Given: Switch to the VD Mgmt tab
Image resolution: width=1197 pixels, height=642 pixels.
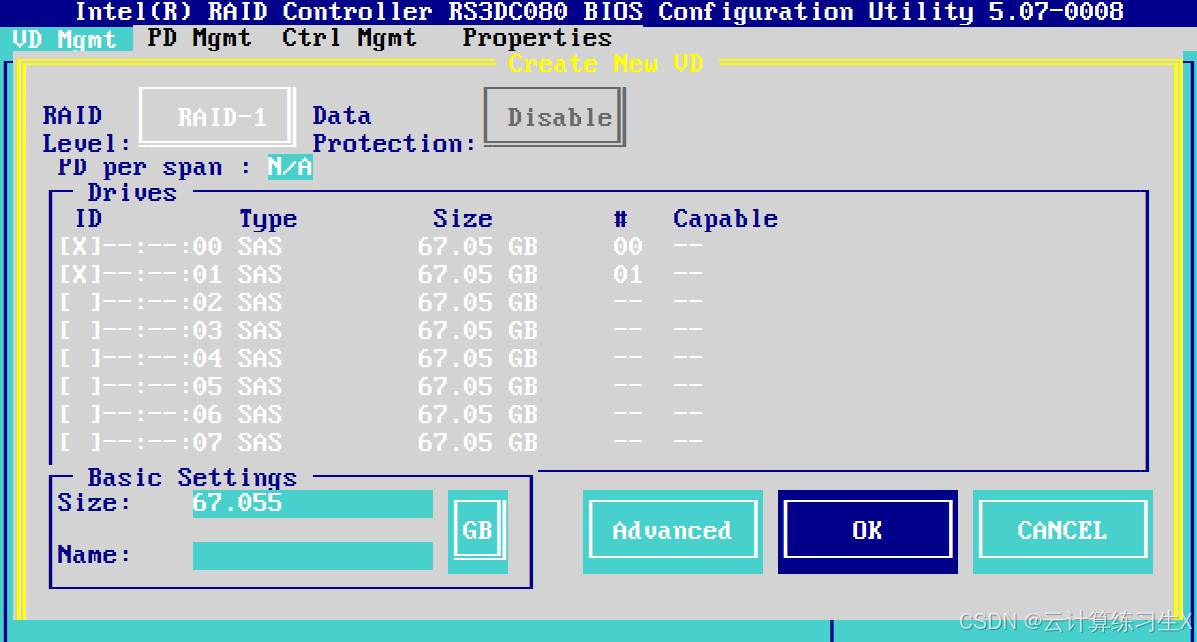Looking at the screenshot, I should click(x=64, y=39).
